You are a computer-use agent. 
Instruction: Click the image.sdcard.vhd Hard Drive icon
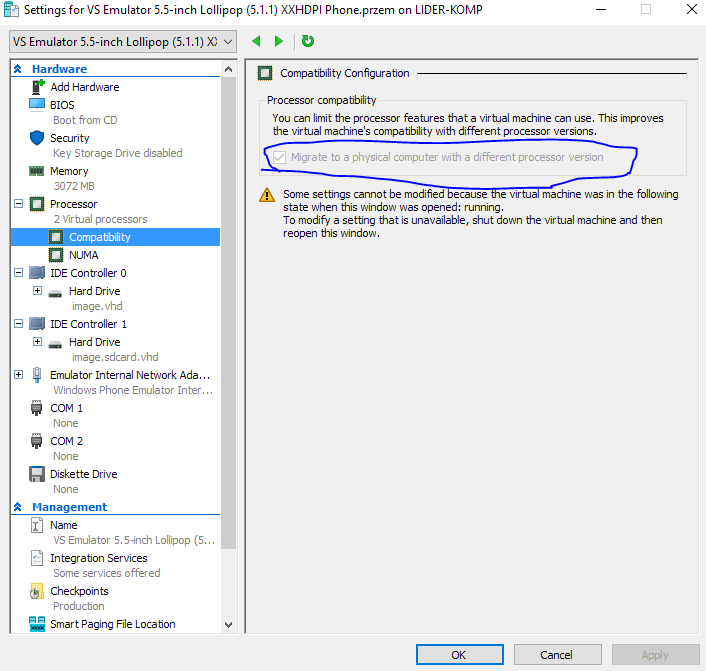pyautogui.click(x=55, y=345)
